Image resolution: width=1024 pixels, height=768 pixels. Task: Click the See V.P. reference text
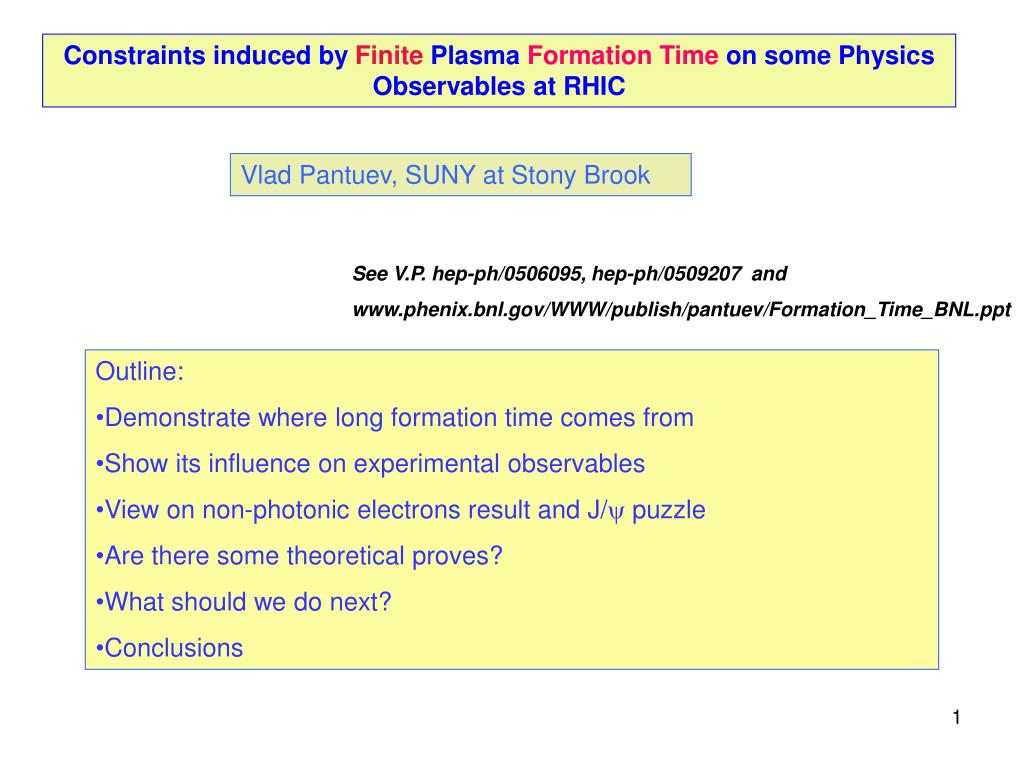389,274
